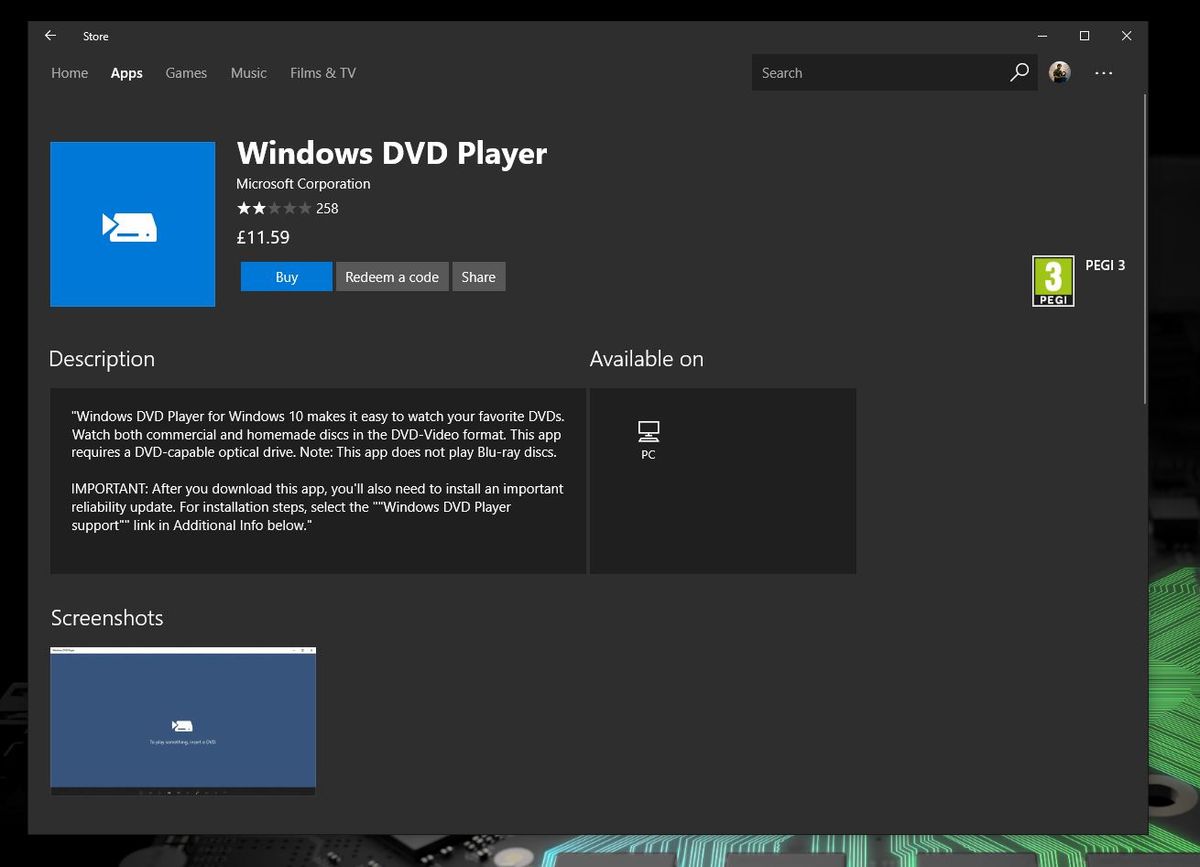
Task: Select the Apps tab
Action: tap(126, 72)
